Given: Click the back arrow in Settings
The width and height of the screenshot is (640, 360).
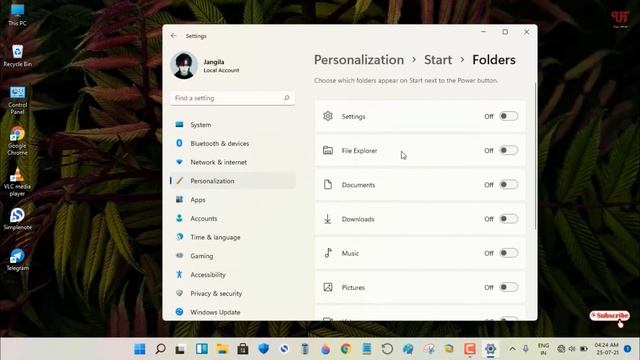Looking at the screenshot, I should click(173, 36).
